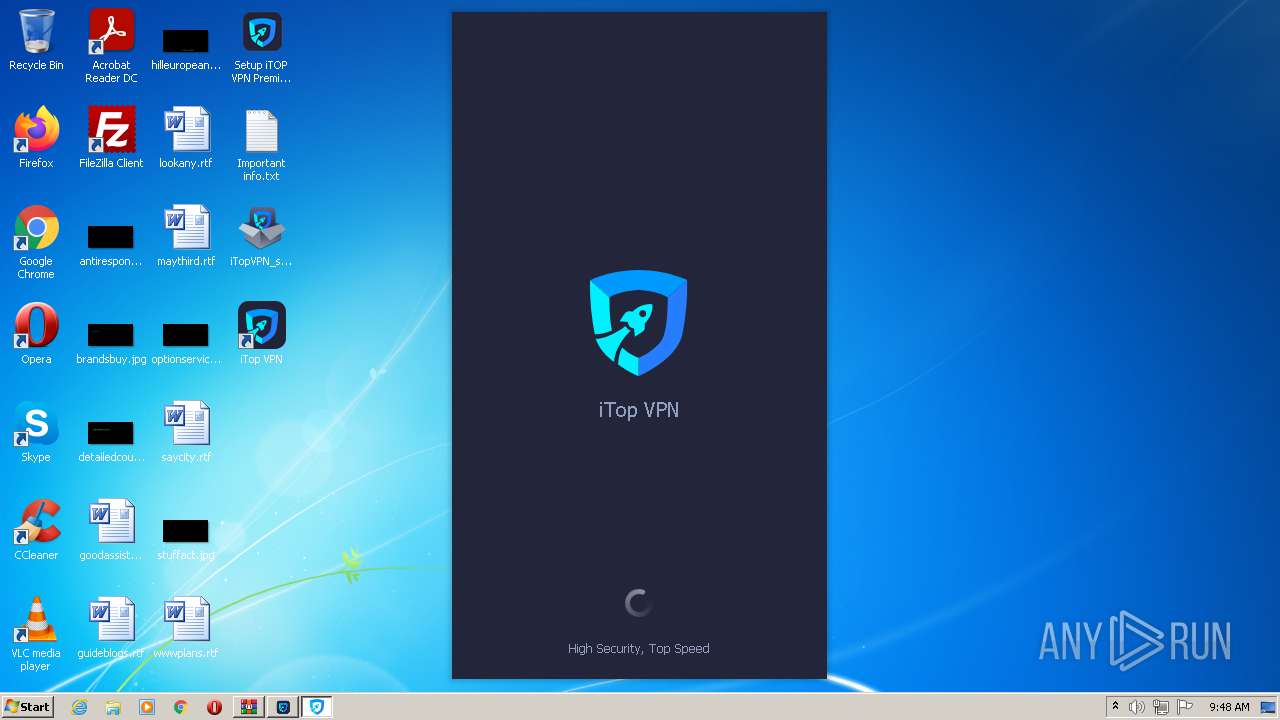Switch to the active iTop VPN taskbar button

tap(317, 707)
